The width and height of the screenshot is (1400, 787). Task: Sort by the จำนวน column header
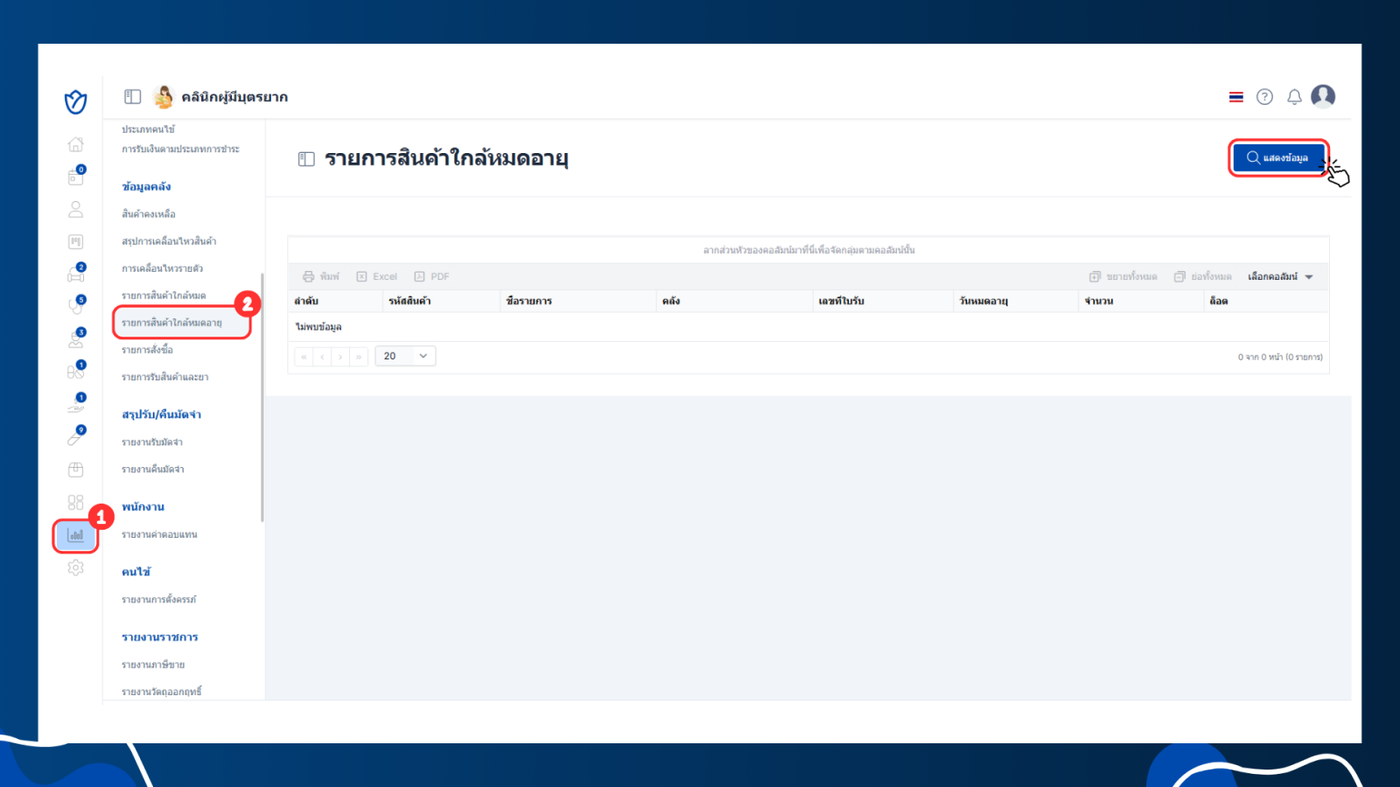point(1141,301)
